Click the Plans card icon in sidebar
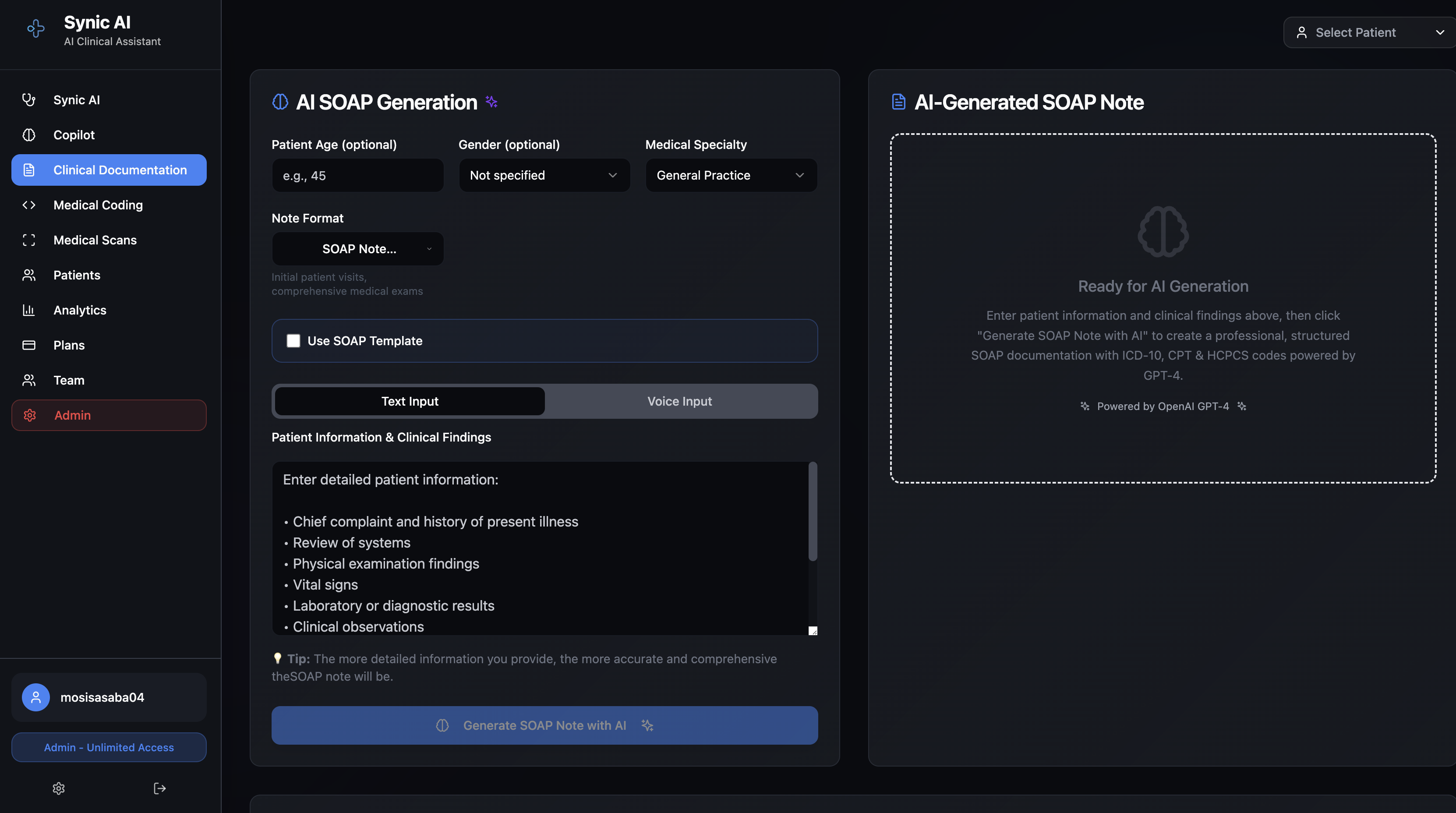This screenshot has height=813, width=1456. coord(29,345)
